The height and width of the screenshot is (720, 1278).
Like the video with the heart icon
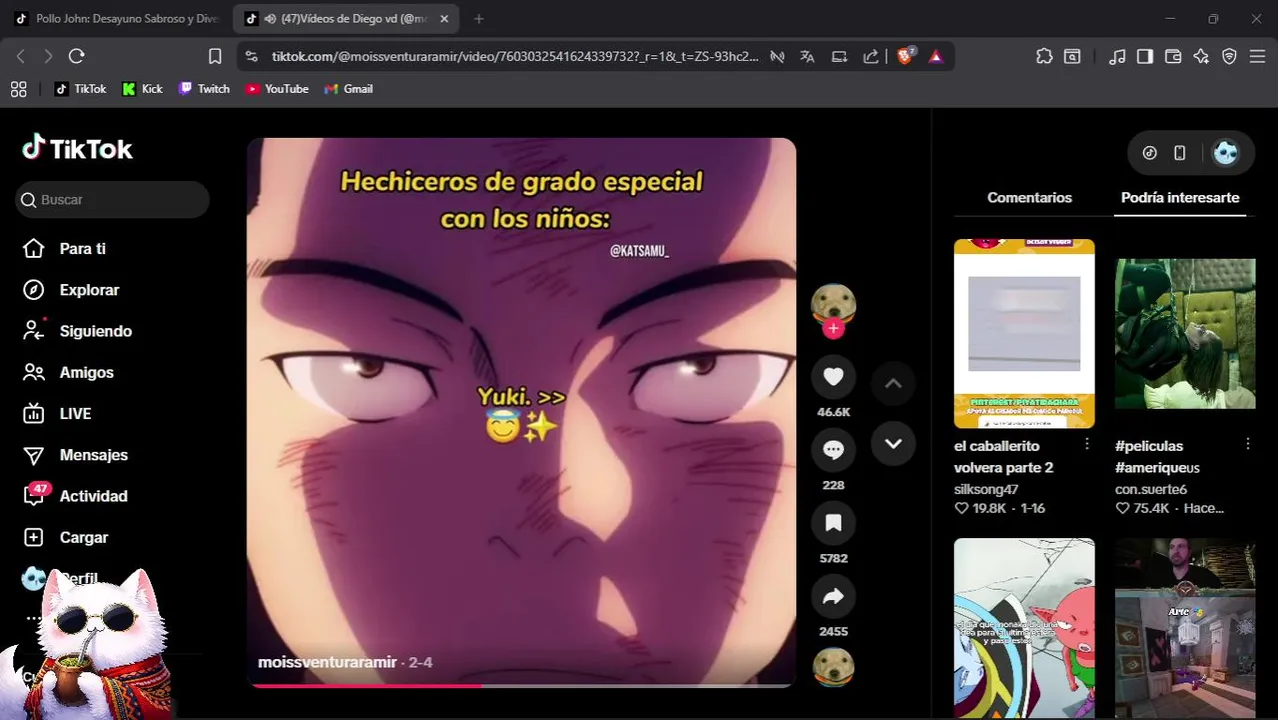point(833,378)
